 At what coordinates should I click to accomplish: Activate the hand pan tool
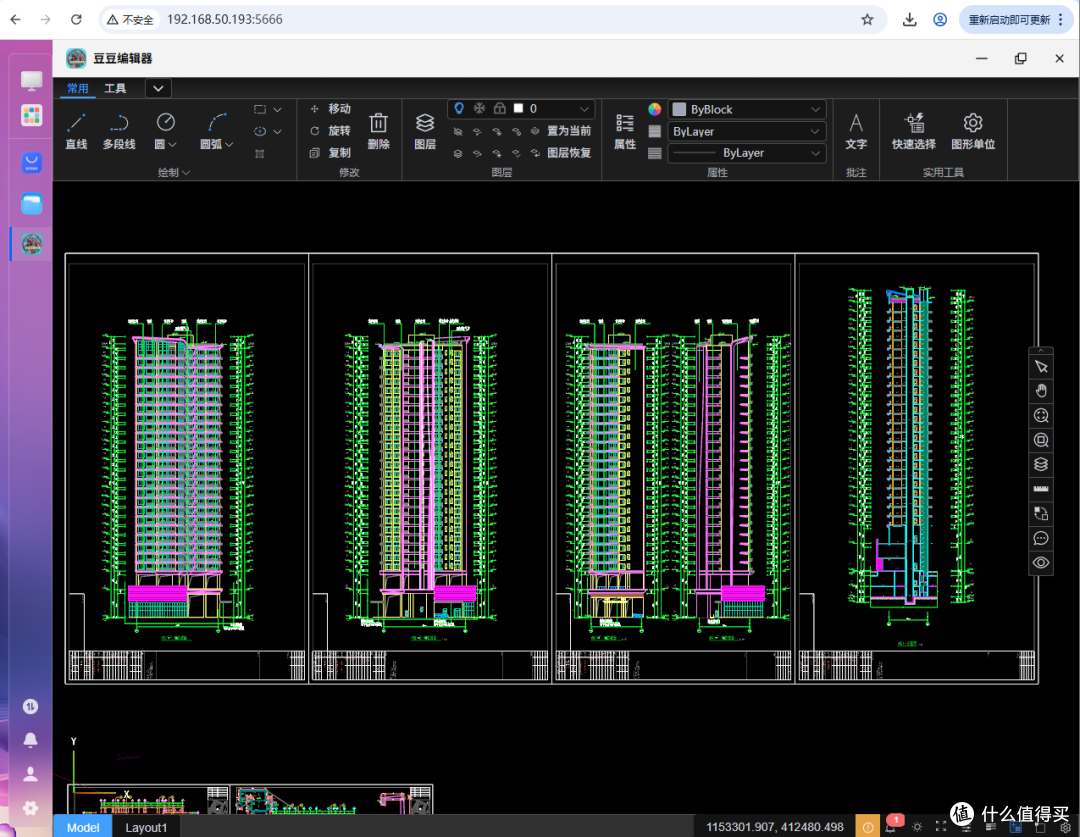[x=1041, y=391]
